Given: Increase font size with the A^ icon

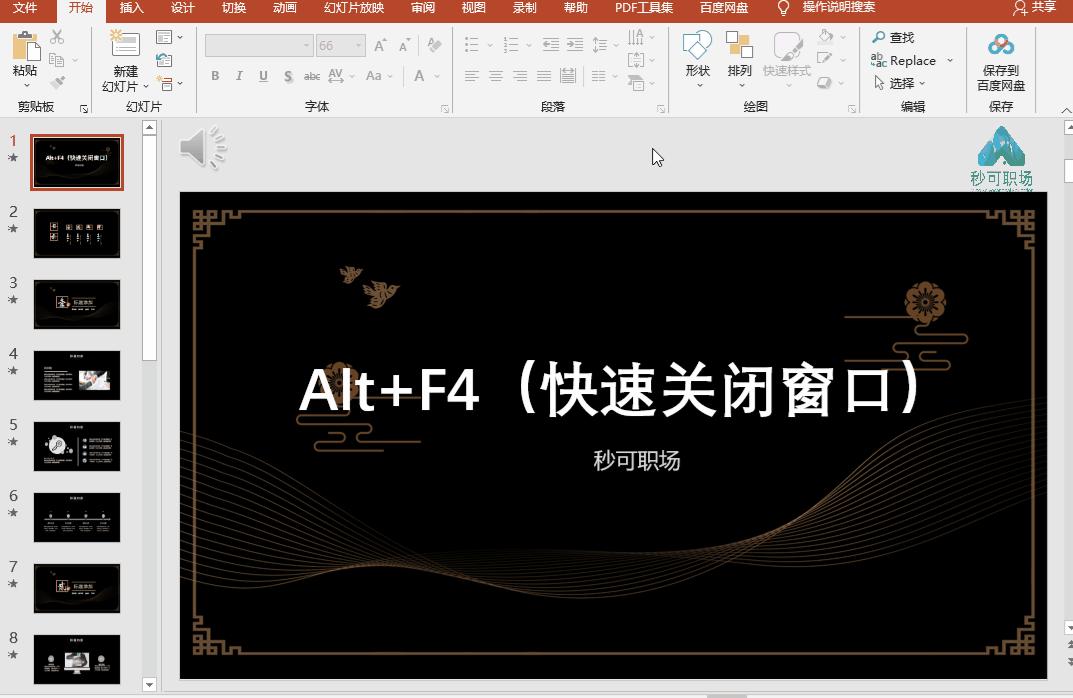Looking at the screenshot, I should pyautogui.click(x=378, y=45).
